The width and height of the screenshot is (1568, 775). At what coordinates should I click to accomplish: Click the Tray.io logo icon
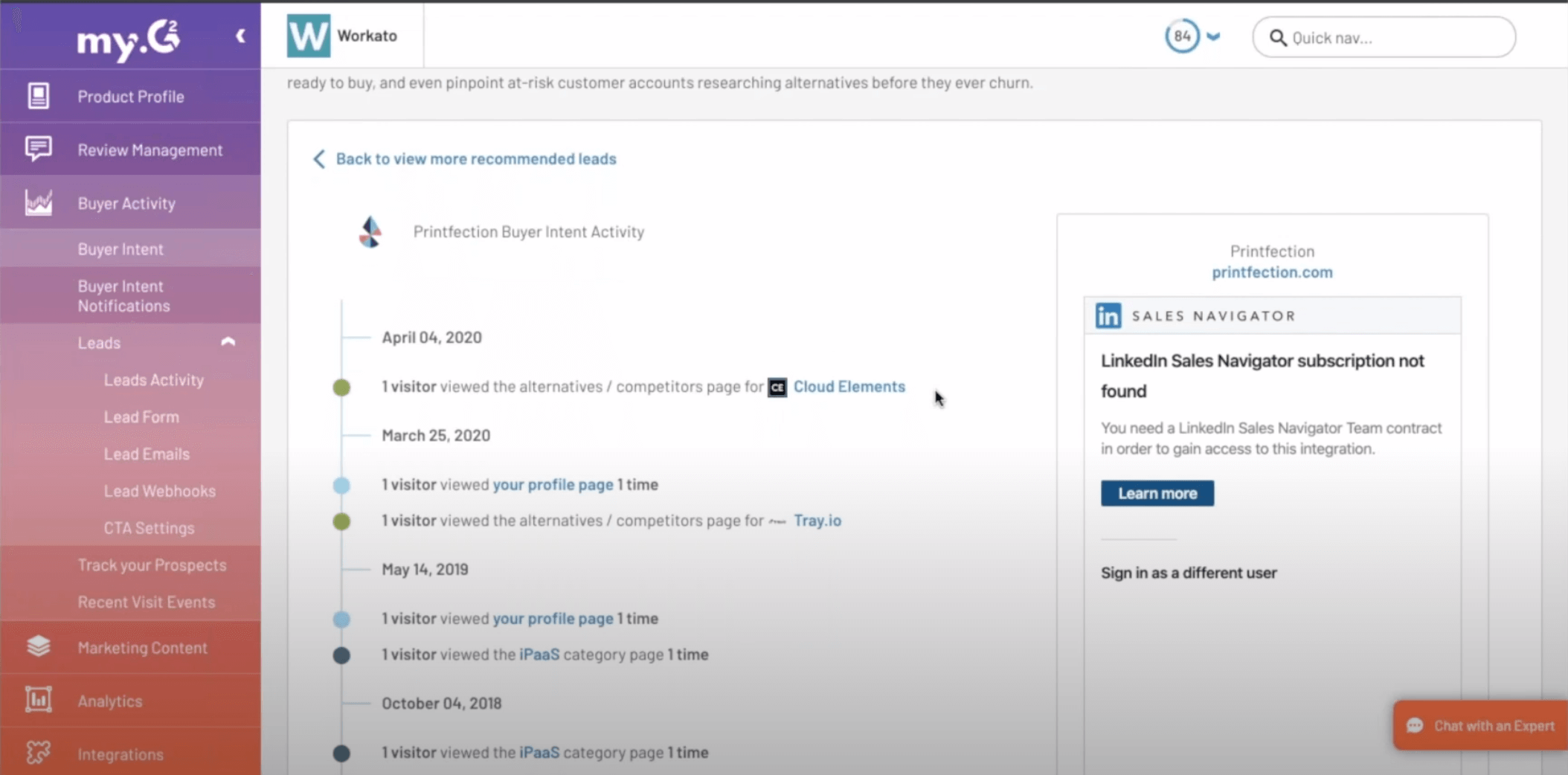777,521
